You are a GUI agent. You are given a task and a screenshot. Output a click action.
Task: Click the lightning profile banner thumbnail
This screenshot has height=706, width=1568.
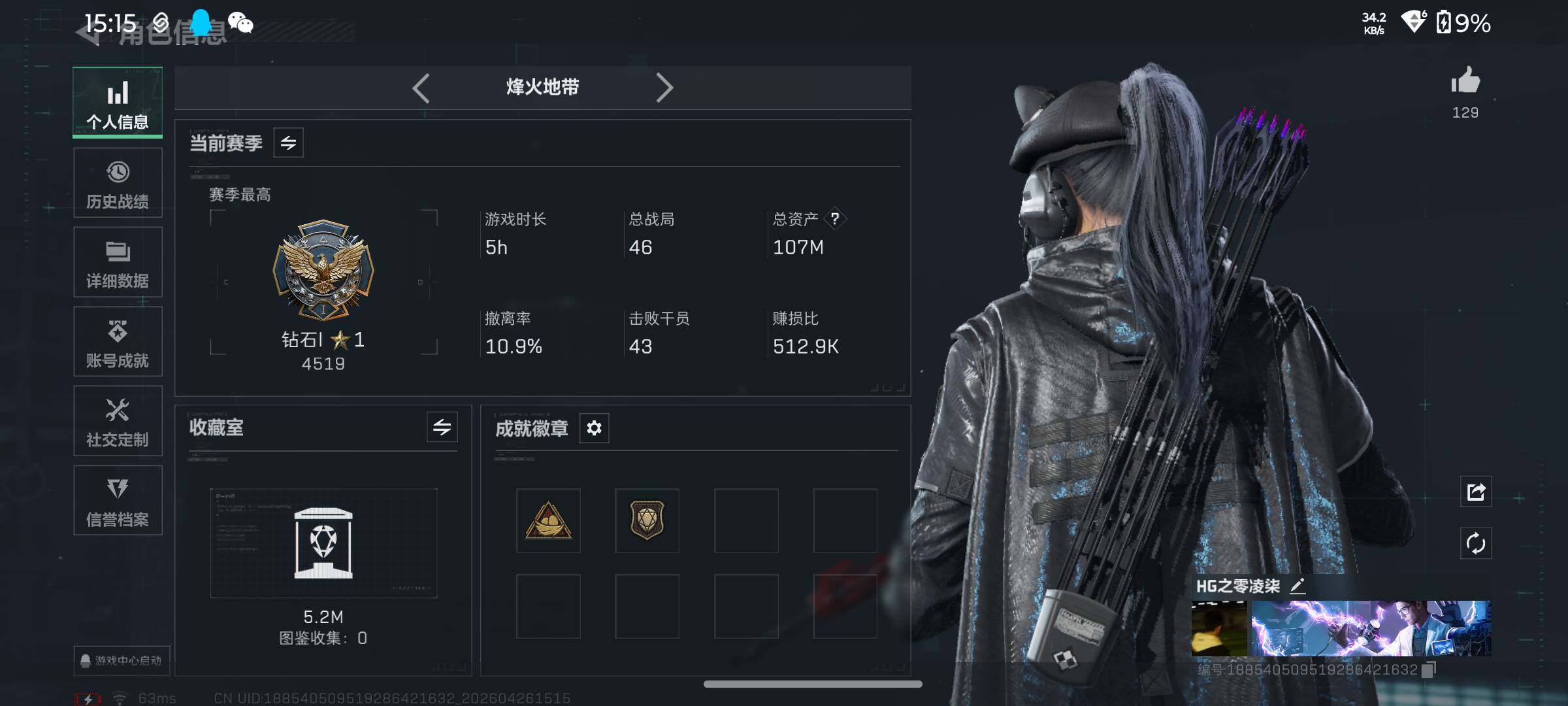(1371, 628)
